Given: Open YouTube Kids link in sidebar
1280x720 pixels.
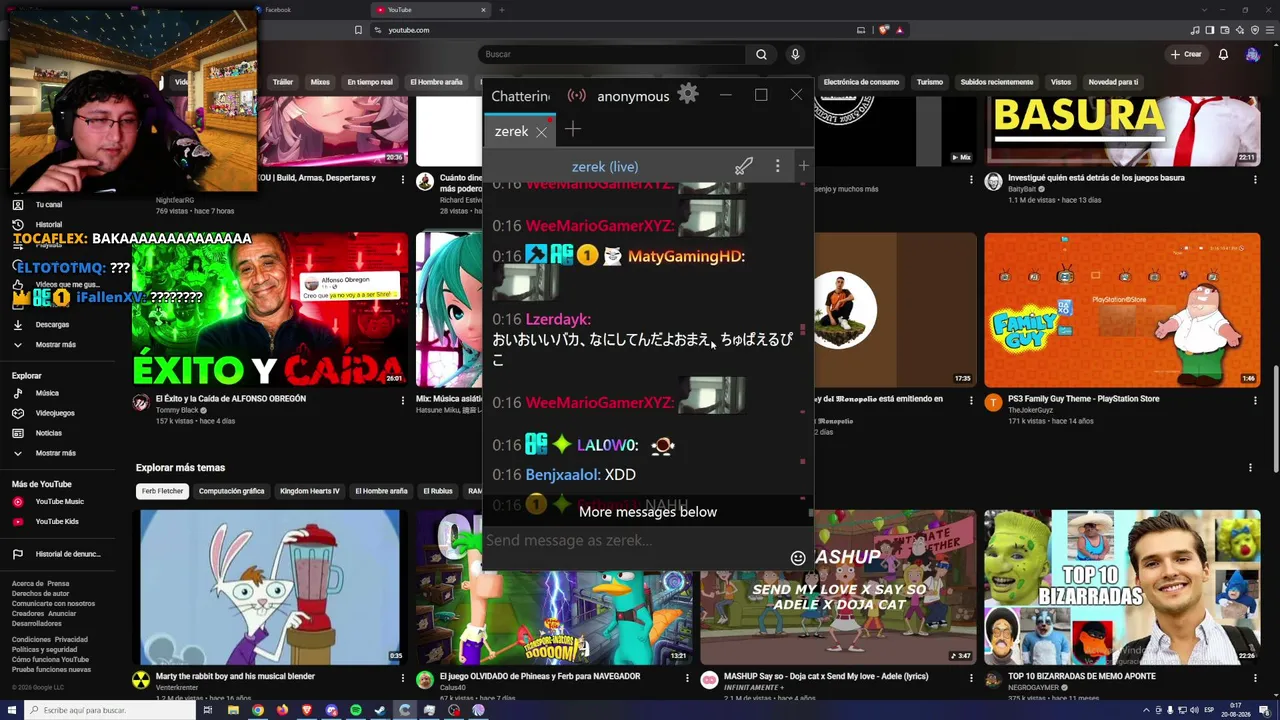Looking at the screenshot, I should (57, 521).
